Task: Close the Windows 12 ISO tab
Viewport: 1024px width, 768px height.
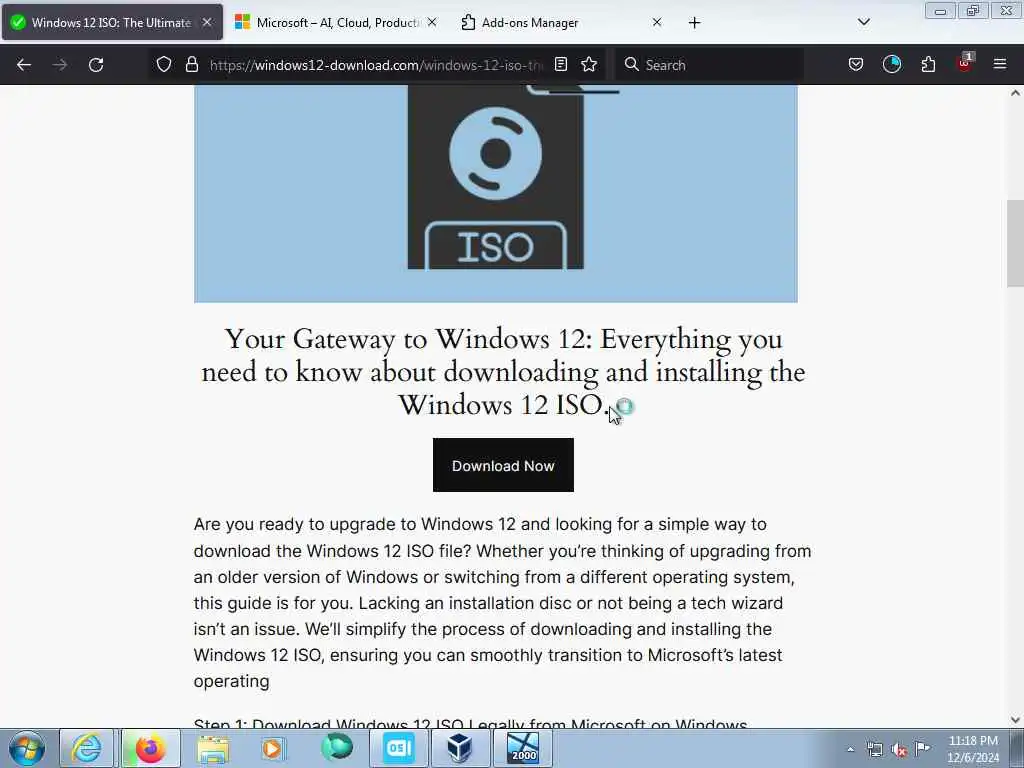Action: tap(207, 22)
